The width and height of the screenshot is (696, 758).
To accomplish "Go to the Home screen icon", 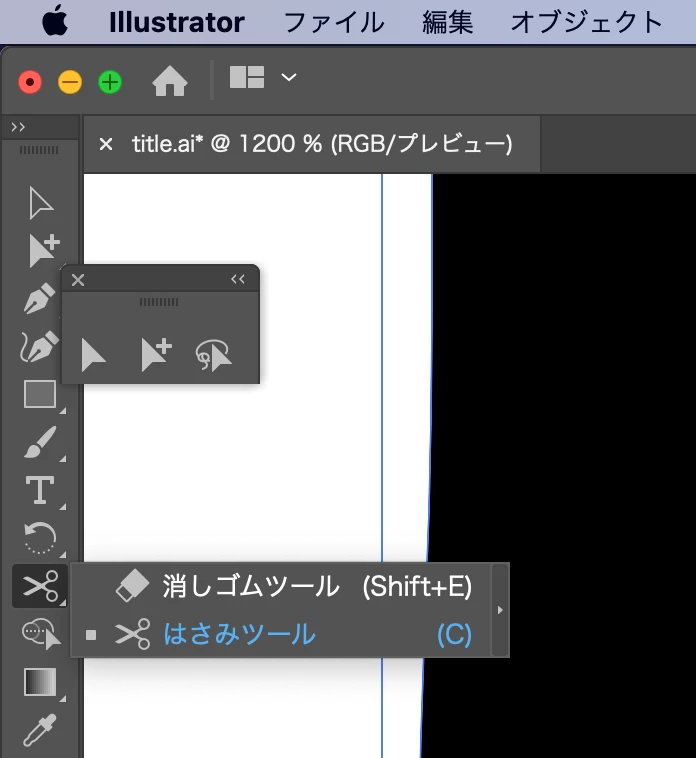I will pyautogui.click(x=170, y=81).
